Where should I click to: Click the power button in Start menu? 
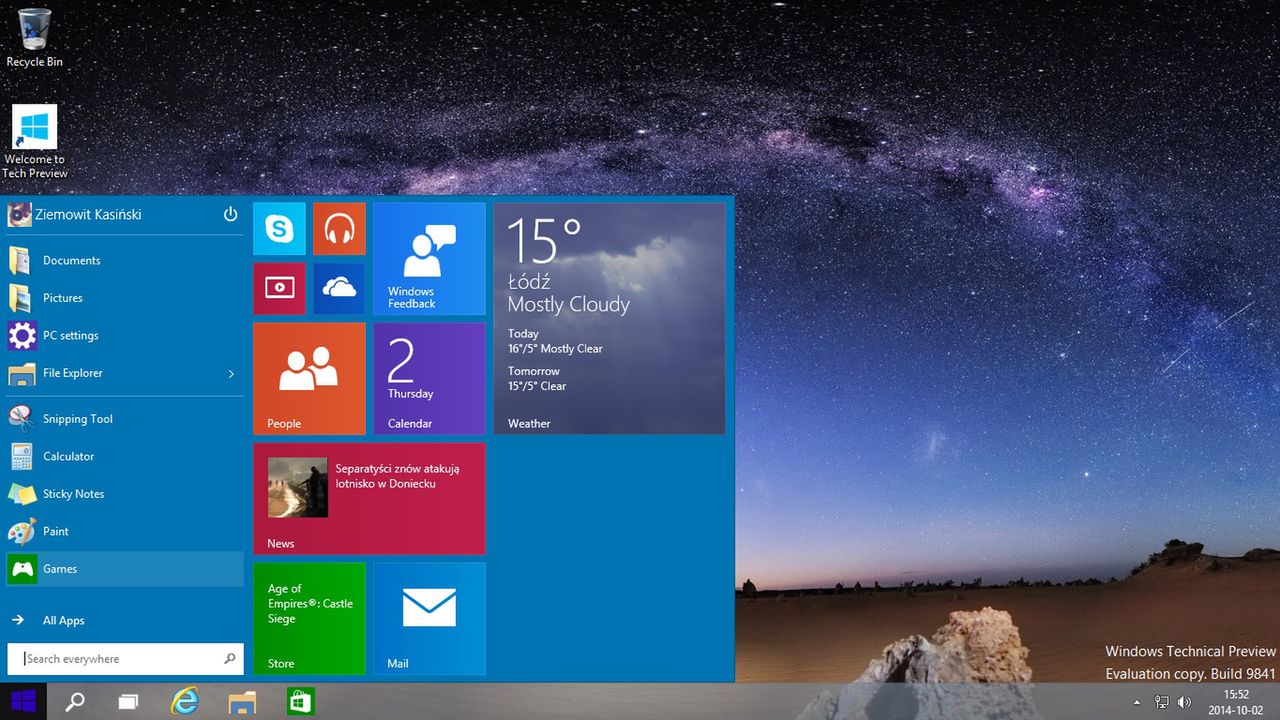230,214
